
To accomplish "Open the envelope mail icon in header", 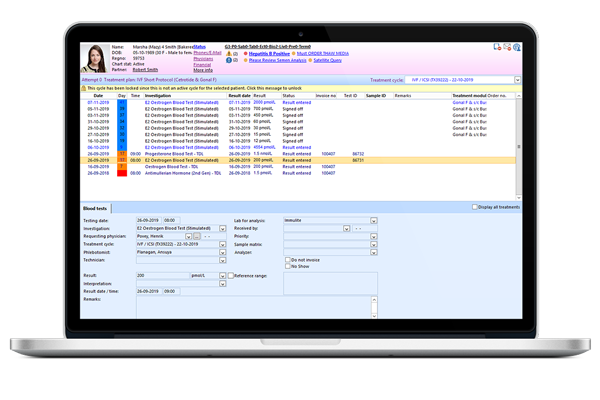I will [507, 47].
